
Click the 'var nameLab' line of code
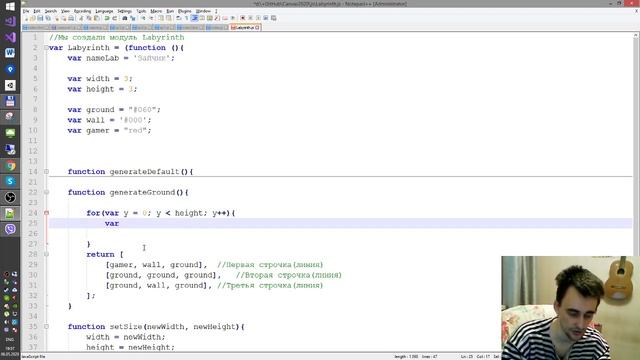[x=121, y=58]
